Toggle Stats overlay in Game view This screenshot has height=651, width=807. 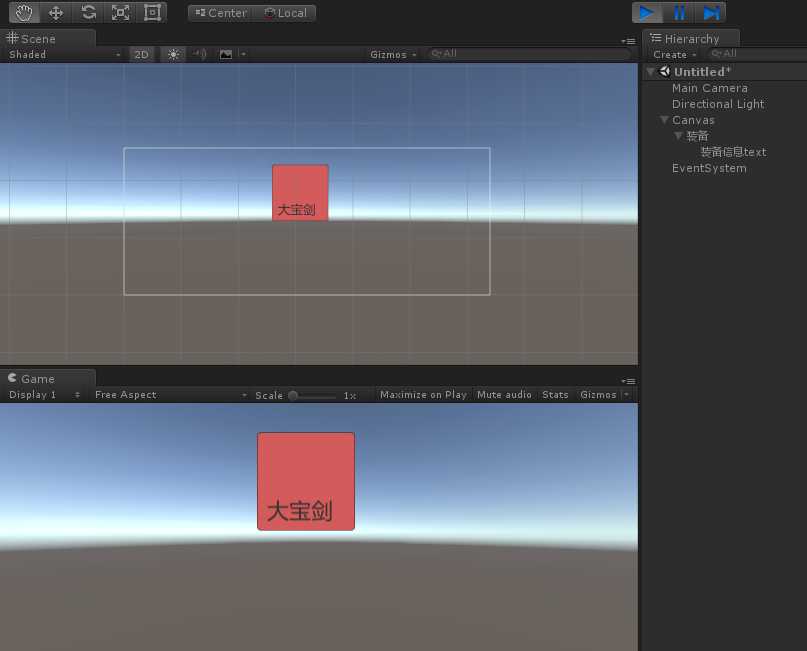[555, 395]
